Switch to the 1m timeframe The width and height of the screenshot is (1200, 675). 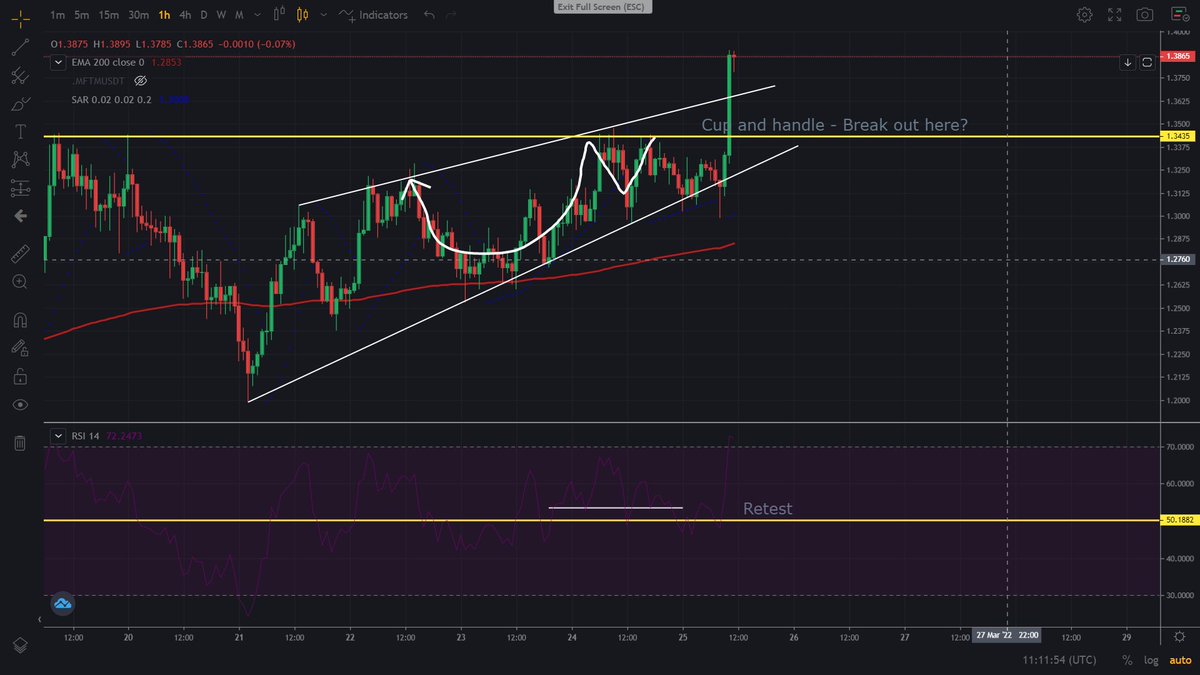[58, 15]
